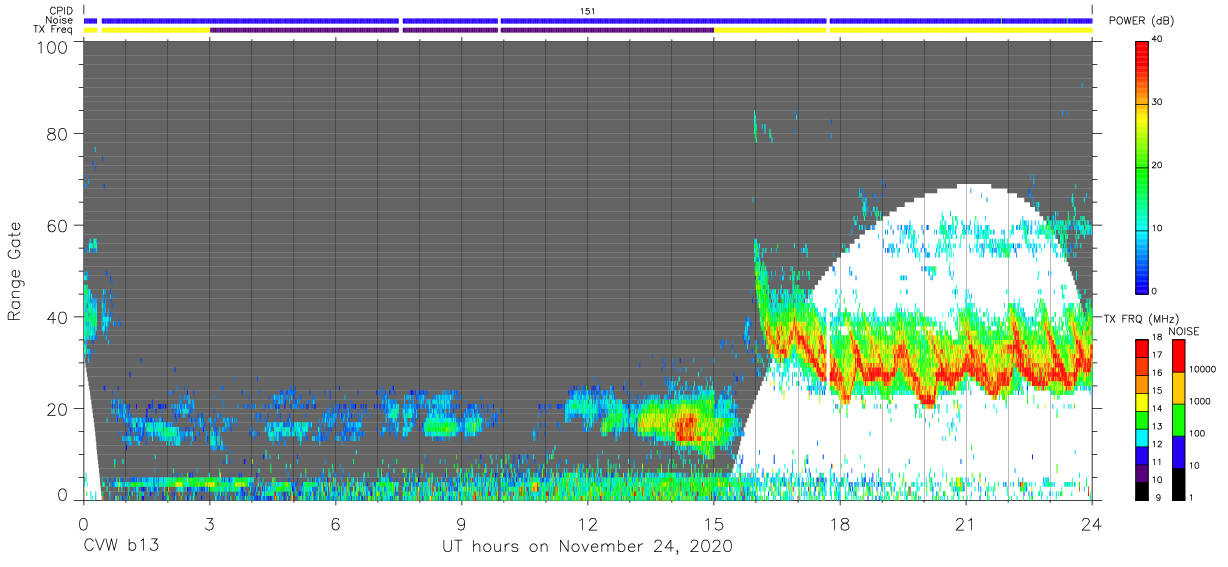Click the x-axis tick label '18'
The width and height of the screenshot is (1228, 567).
[x=839, y=523]
